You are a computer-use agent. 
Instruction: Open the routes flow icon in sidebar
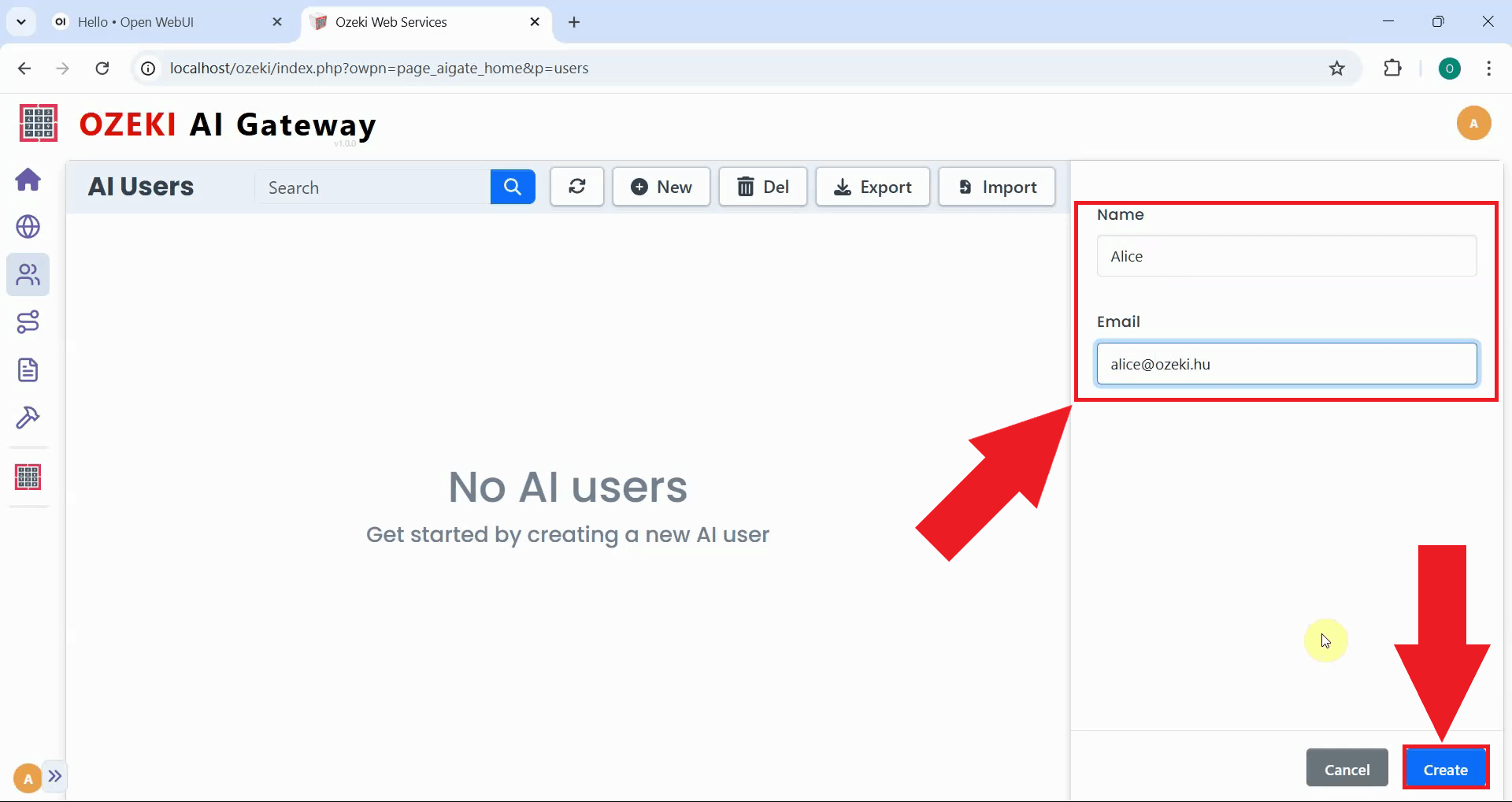(x=28, y=321)
